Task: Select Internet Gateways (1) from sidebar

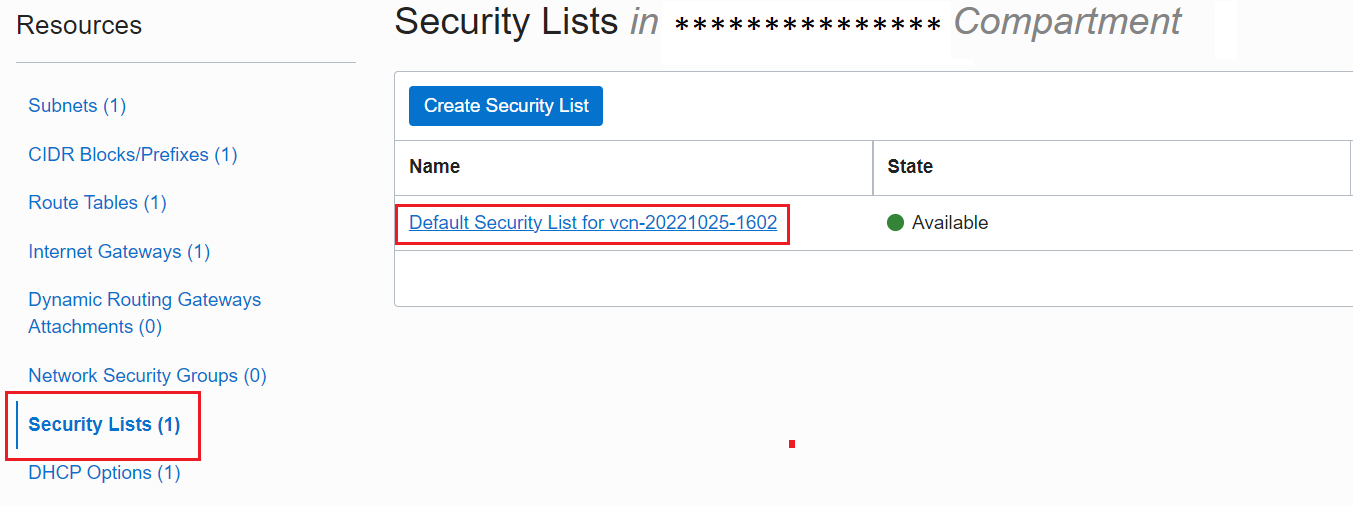Action: 119,252
